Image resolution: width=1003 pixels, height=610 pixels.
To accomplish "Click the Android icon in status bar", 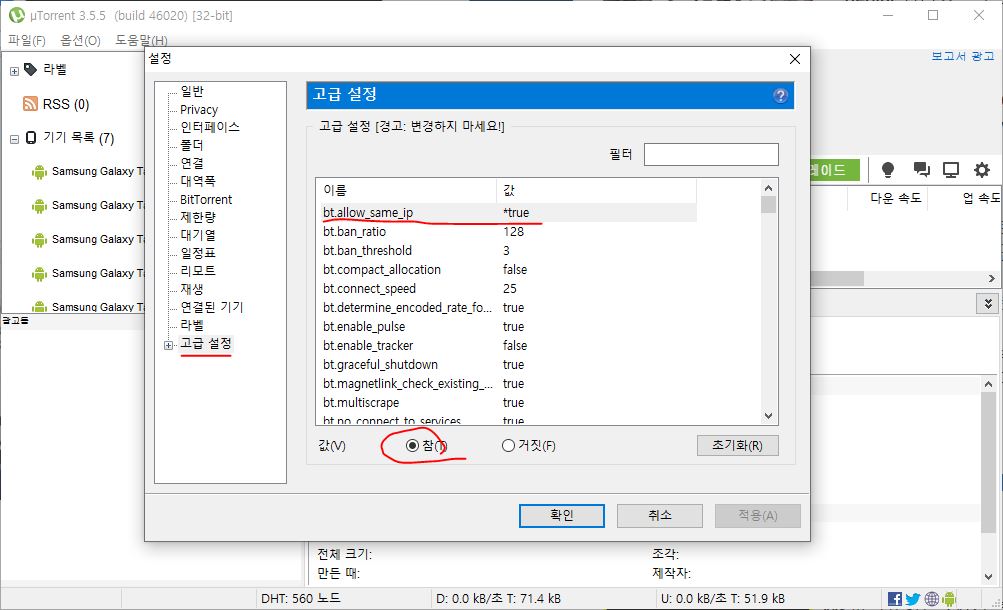I will pos(949,598).
